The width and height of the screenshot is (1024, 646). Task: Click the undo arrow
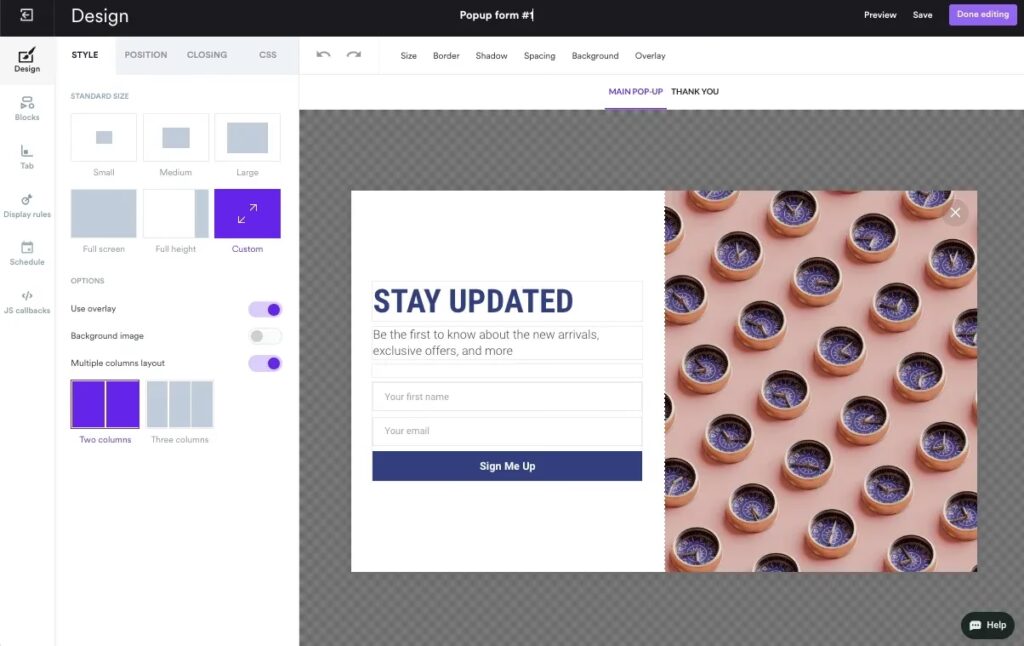323,55
